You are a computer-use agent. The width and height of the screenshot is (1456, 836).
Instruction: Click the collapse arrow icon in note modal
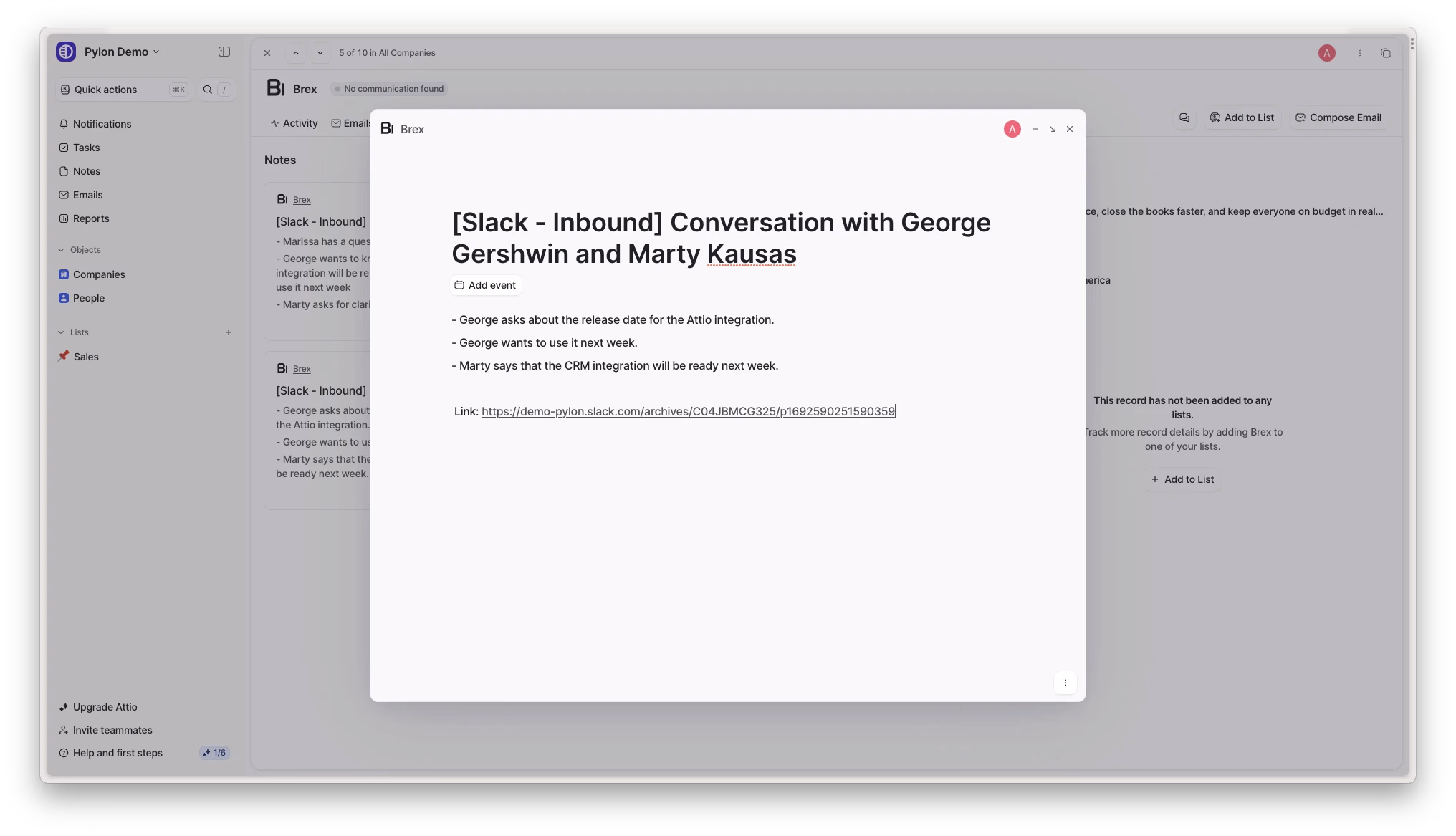1053,129
